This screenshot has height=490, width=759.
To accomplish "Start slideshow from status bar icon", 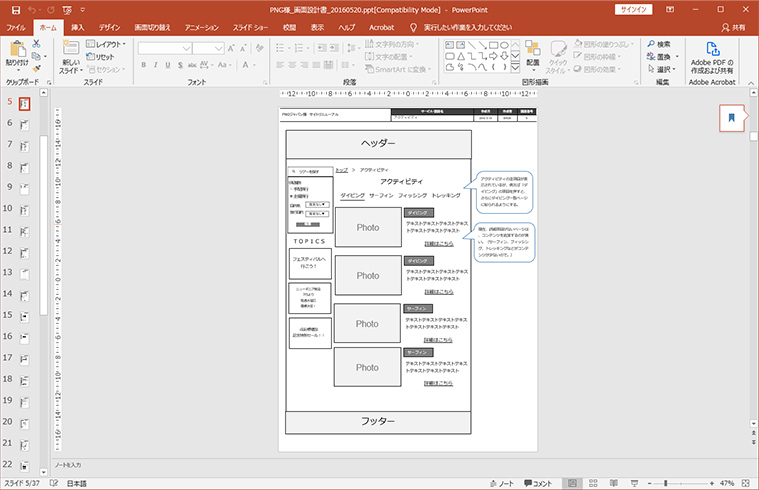I will [x=634, y=483].
